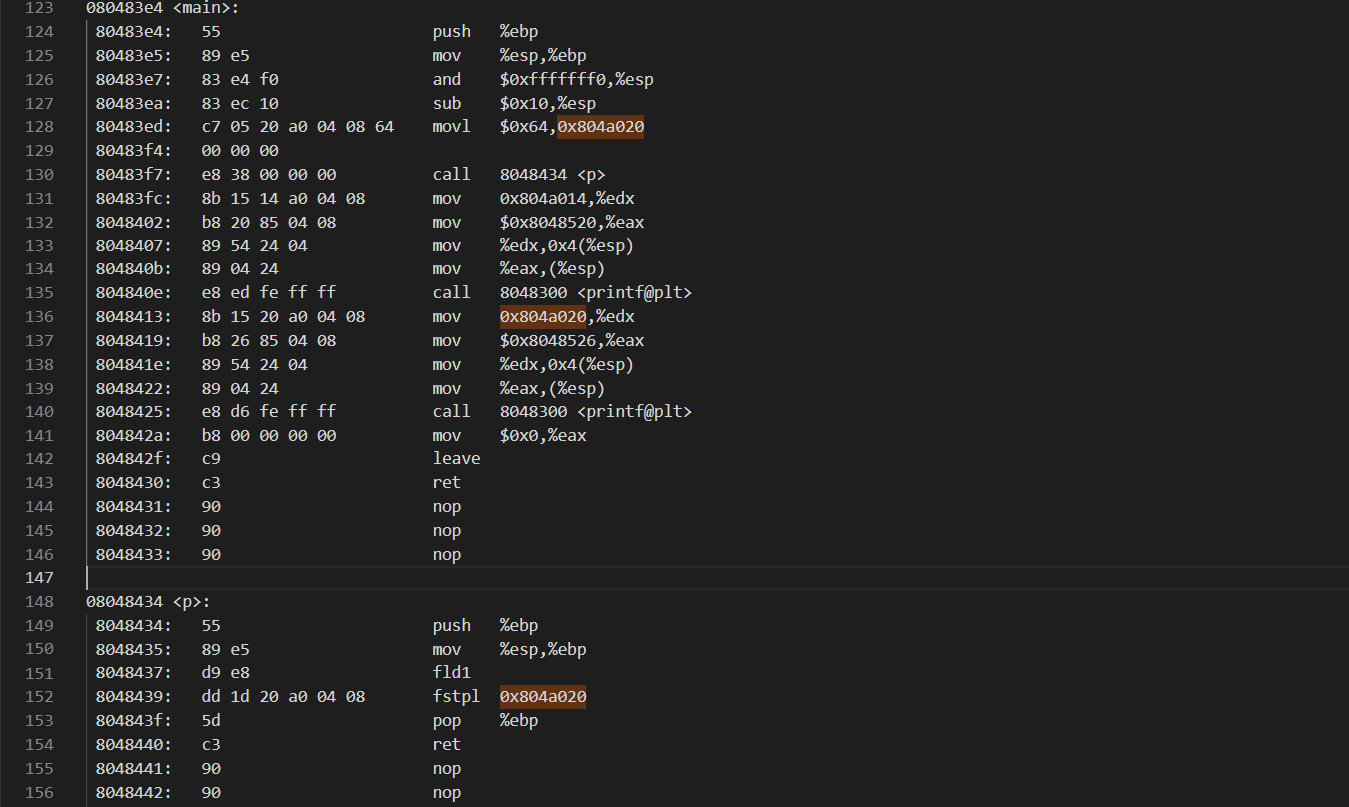Click the 'and' mnemonic on line 126

pos(447,79)
